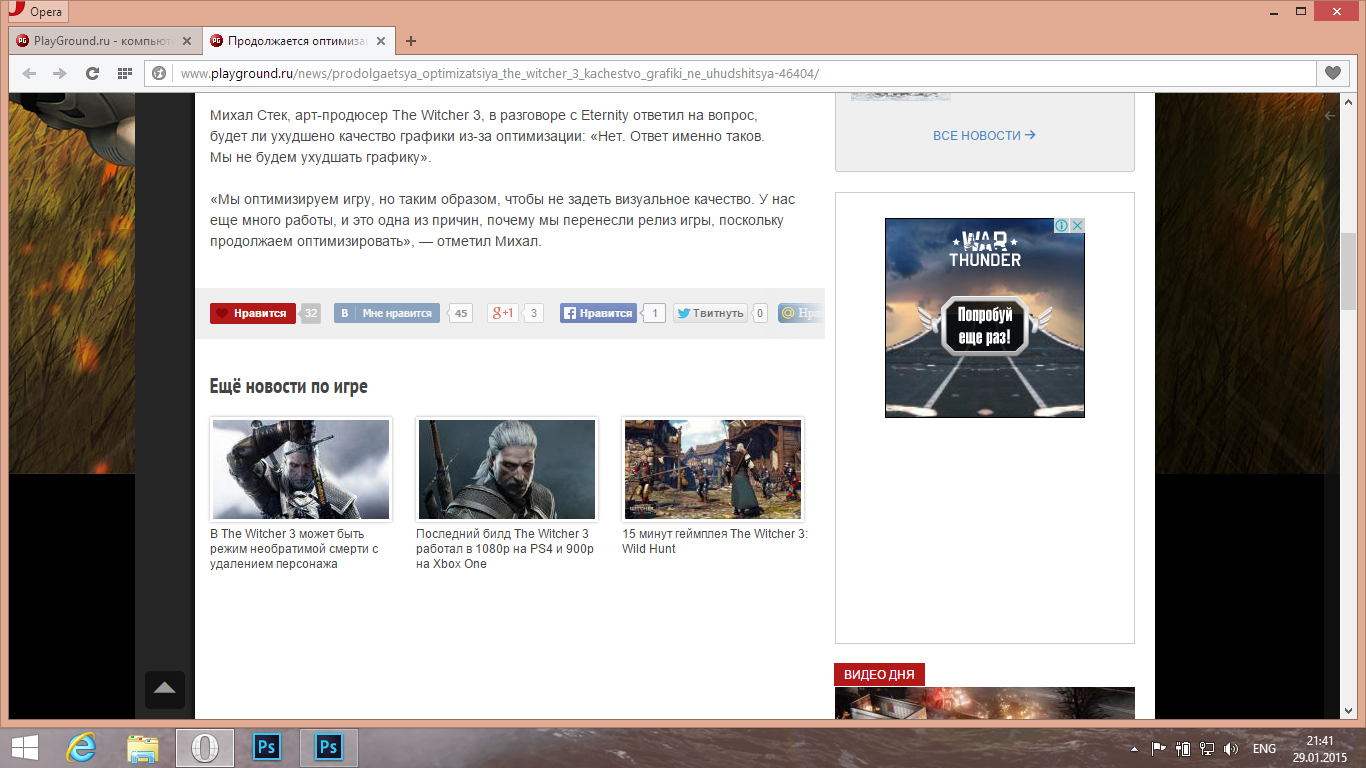
Task: Open Speed Dial grid icon
Action: [x=125, y=73]
